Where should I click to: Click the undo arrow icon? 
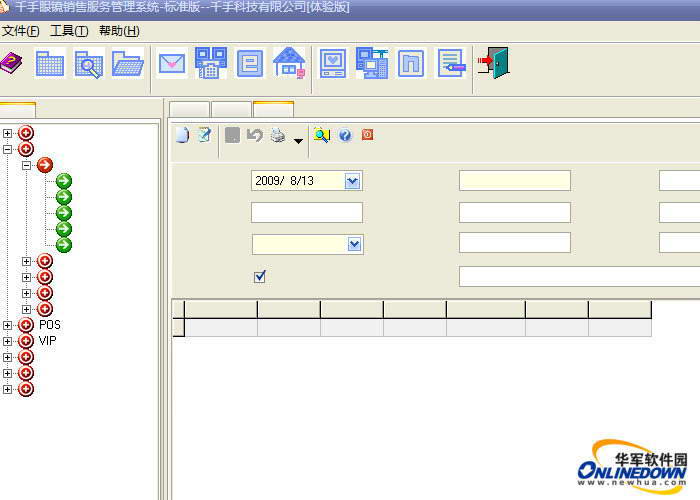pos(254,135)
